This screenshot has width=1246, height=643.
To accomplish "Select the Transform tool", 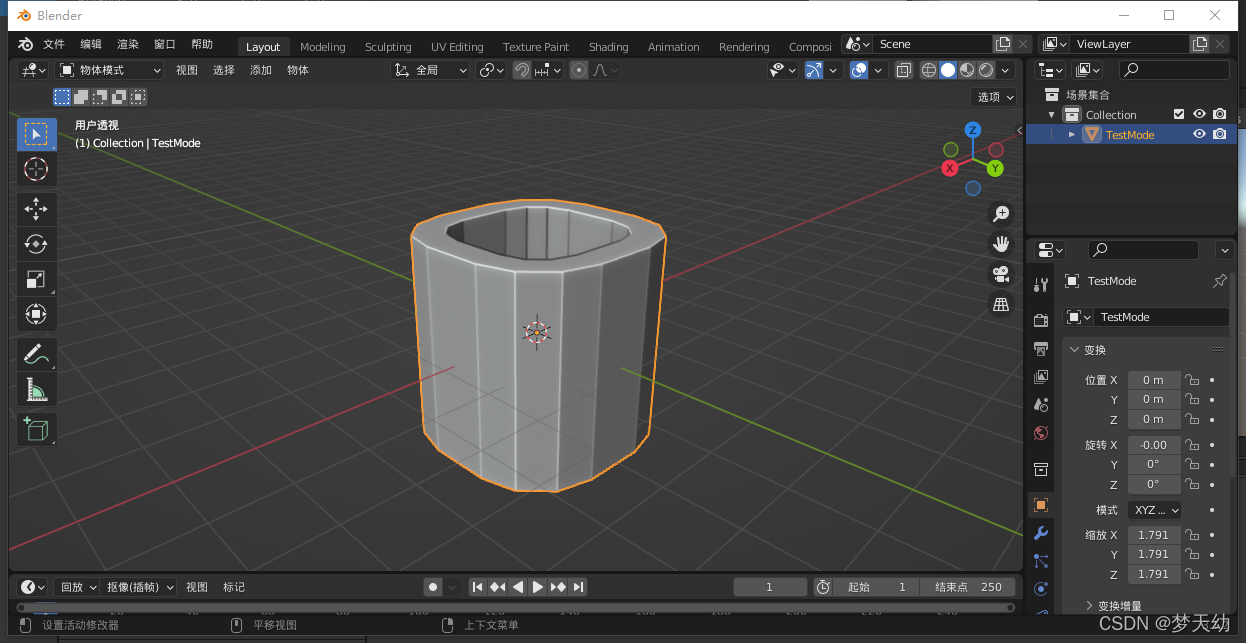I will pyautogui.click(x=36, y=314).
